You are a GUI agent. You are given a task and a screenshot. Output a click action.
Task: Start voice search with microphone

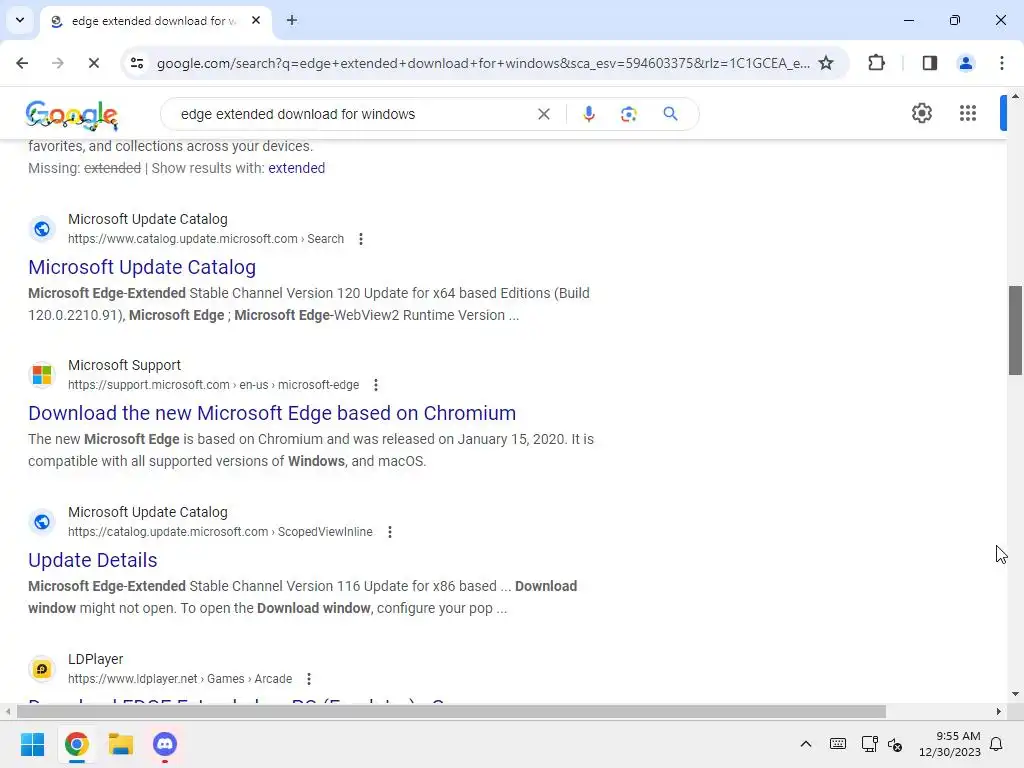click(x=588, y=114)
